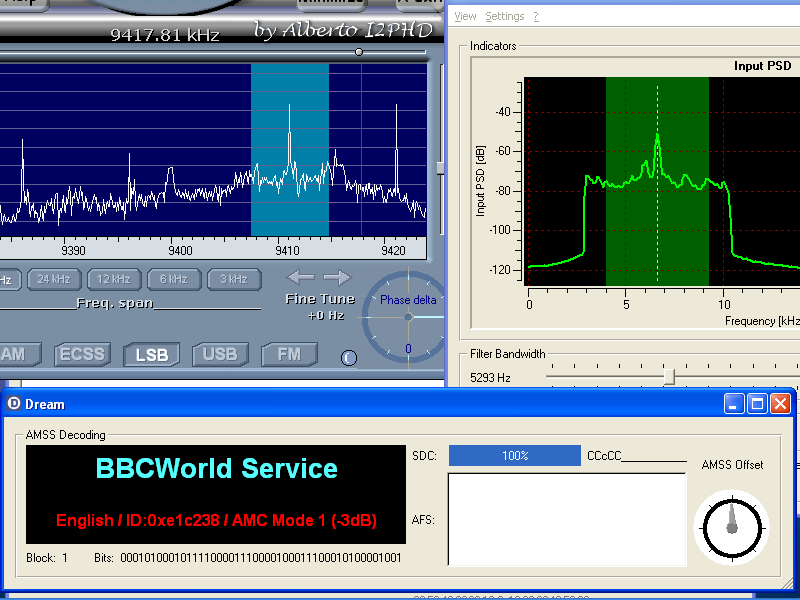Set frequency span to 12 kHz

(113, 279)
